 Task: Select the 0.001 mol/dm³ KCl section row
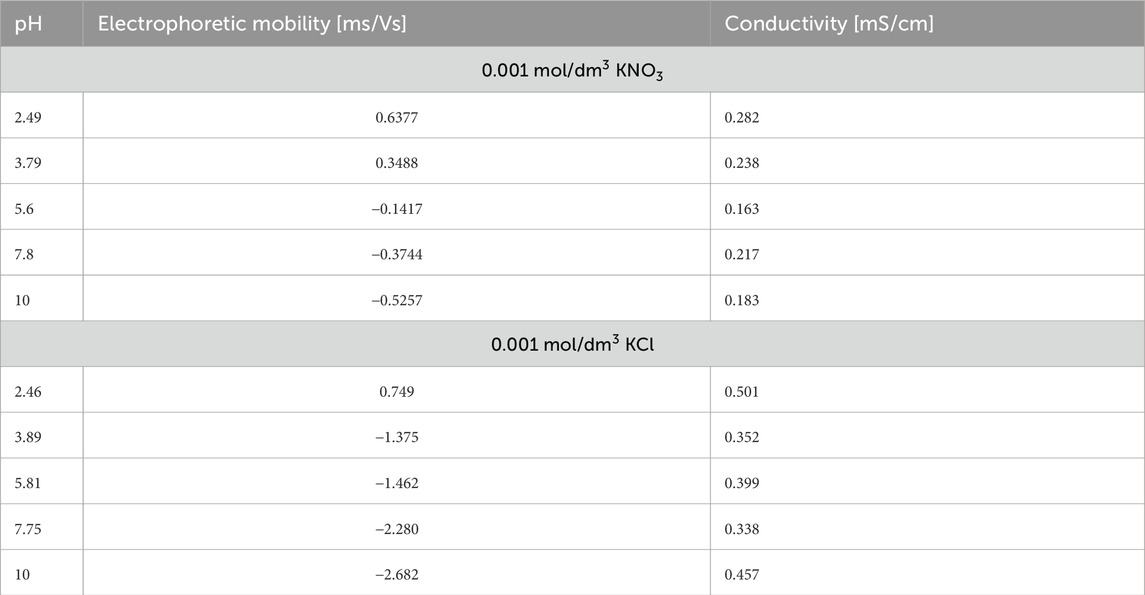point(572,343)
